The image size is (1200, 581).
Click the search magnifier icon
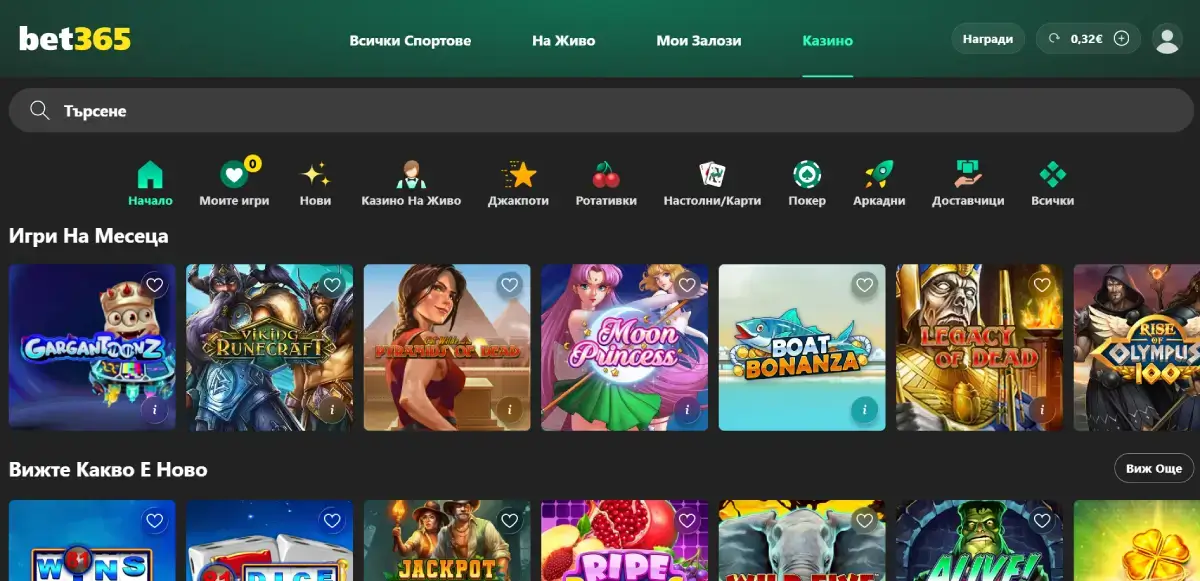point(40,110)
